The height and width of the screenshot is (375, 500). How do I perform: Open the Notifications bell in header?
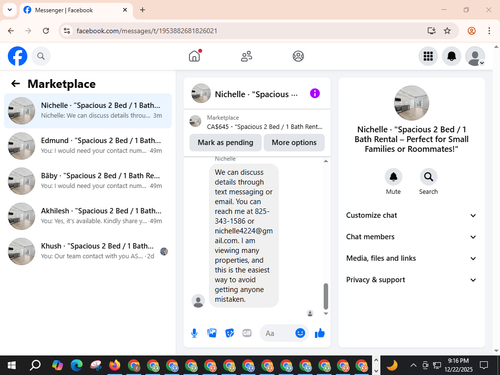tap(451, 56)
